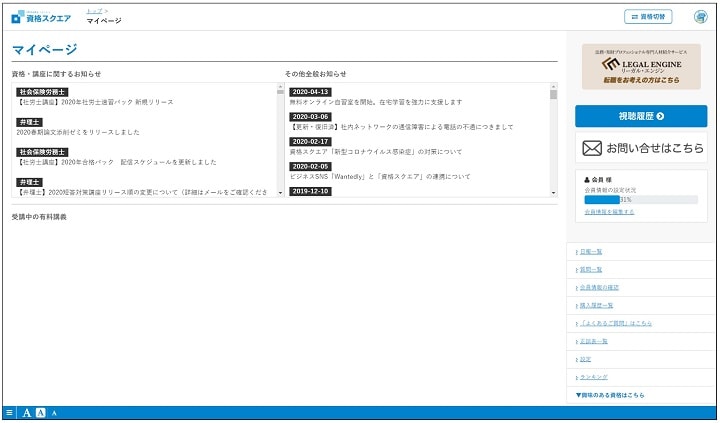Click the envelope icon in お問い合せはこちら
The height and width of the screenshot is (423, 720).
pos(591,148)
